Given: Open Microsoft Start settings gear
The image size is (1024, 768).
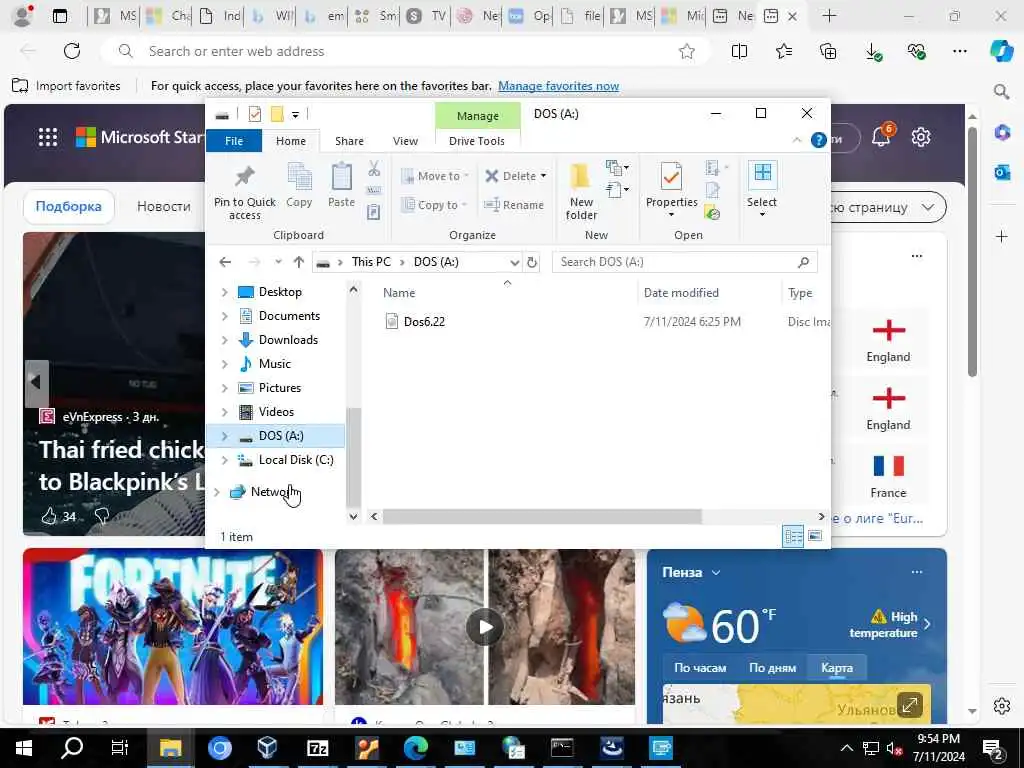Looking at the screenshot, I should click(921, 137).
